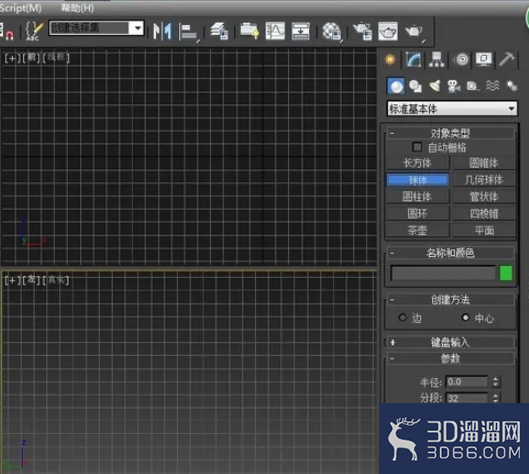This screenshot has height=474, width=529.
Task: Collapse the 对象类型 rollout
Action: coord(450,133)
